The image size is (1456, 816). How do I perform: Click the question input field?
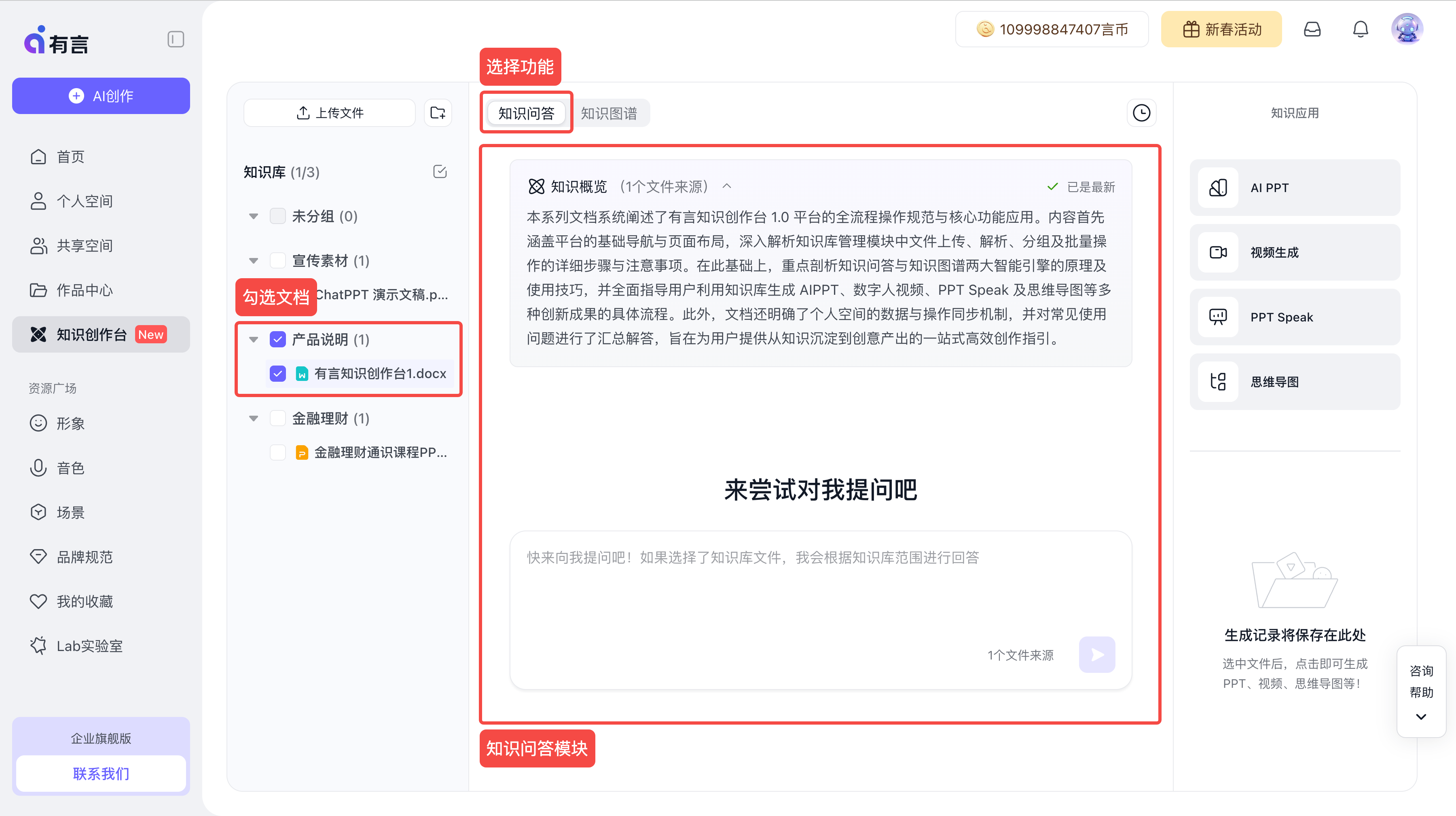coord(819,593)
